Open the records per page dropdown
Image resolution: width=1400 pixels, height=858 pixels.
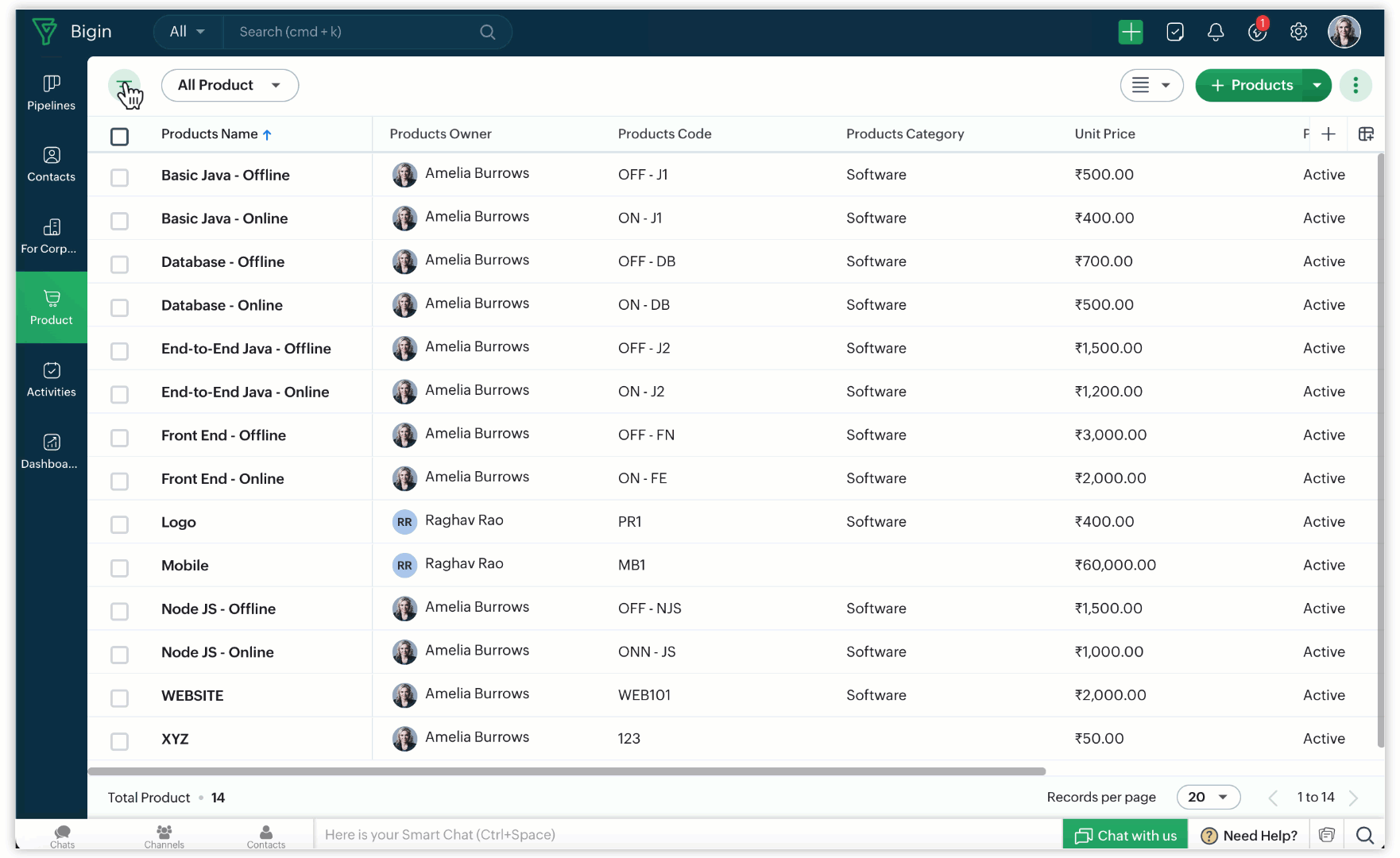1208,797
